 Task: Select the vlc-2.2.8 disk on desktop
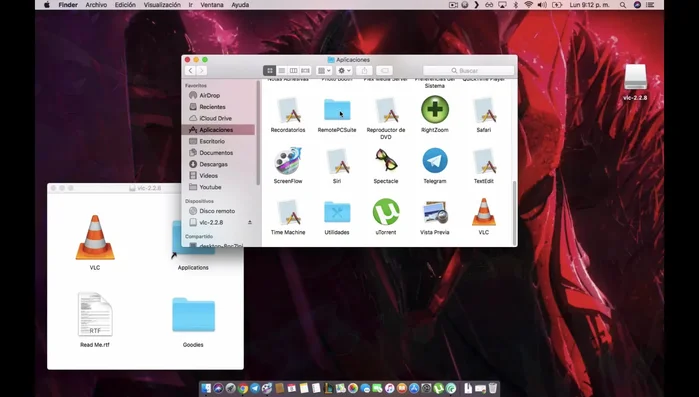(635, 77)
